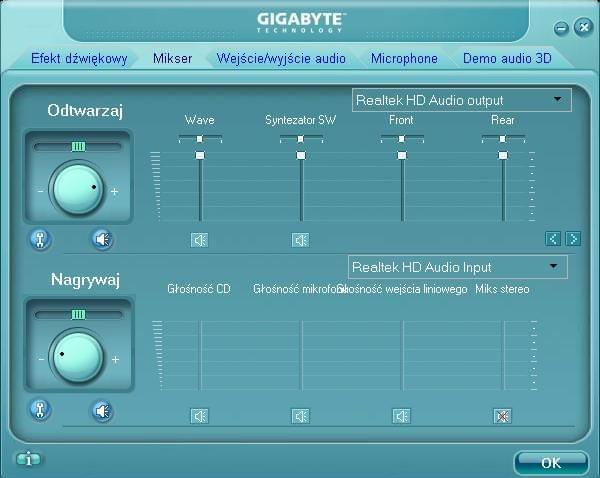The height and width of the screenshot is (478, 600).
Task: Click the Nagrywaj volume knob
Action: pyautogui.click(x=78, y=357)
